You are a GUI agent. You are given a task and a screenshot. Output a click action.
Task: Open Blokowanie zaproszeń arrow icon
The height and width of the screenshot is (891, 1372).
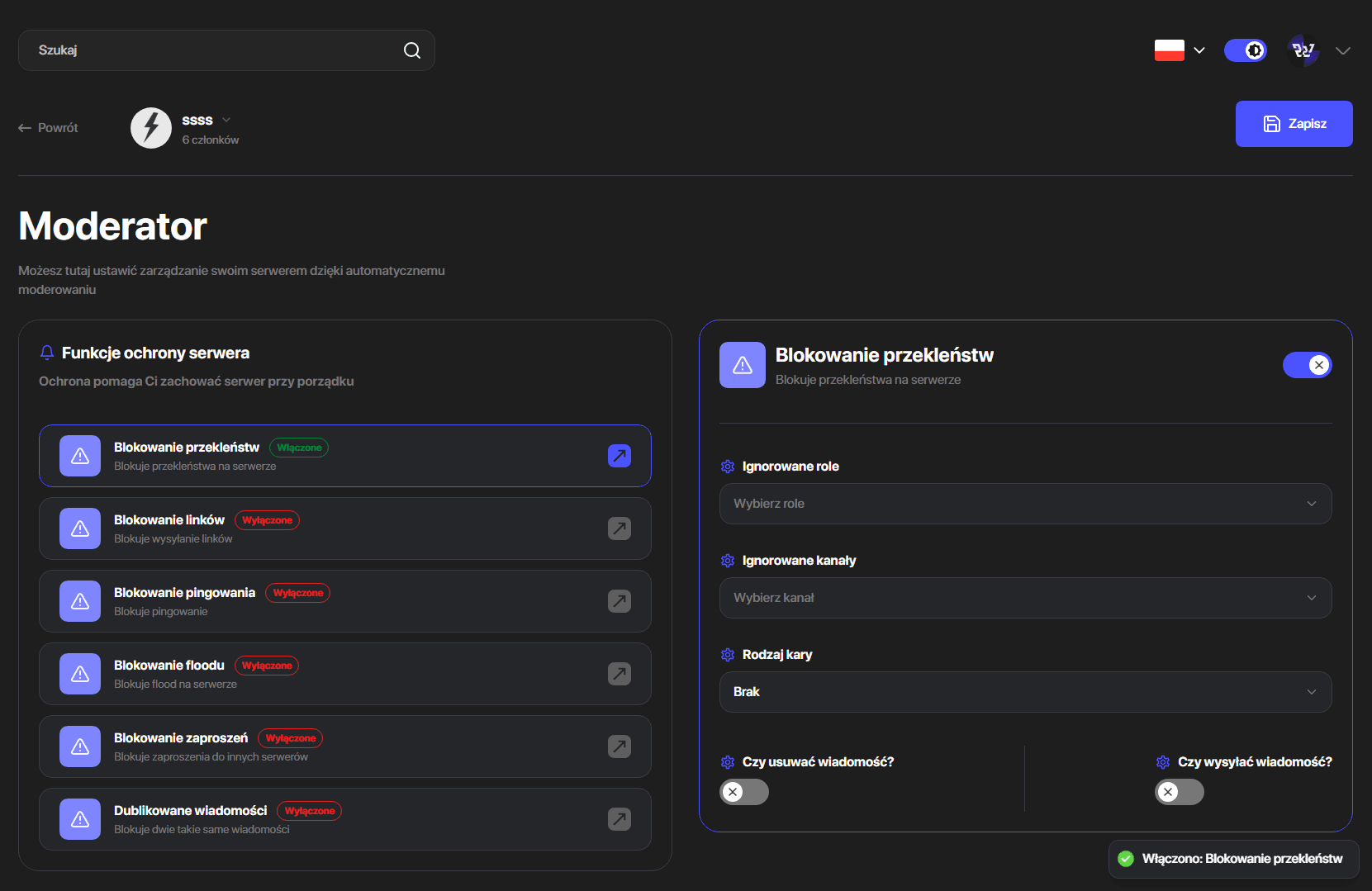coord(620,746)
